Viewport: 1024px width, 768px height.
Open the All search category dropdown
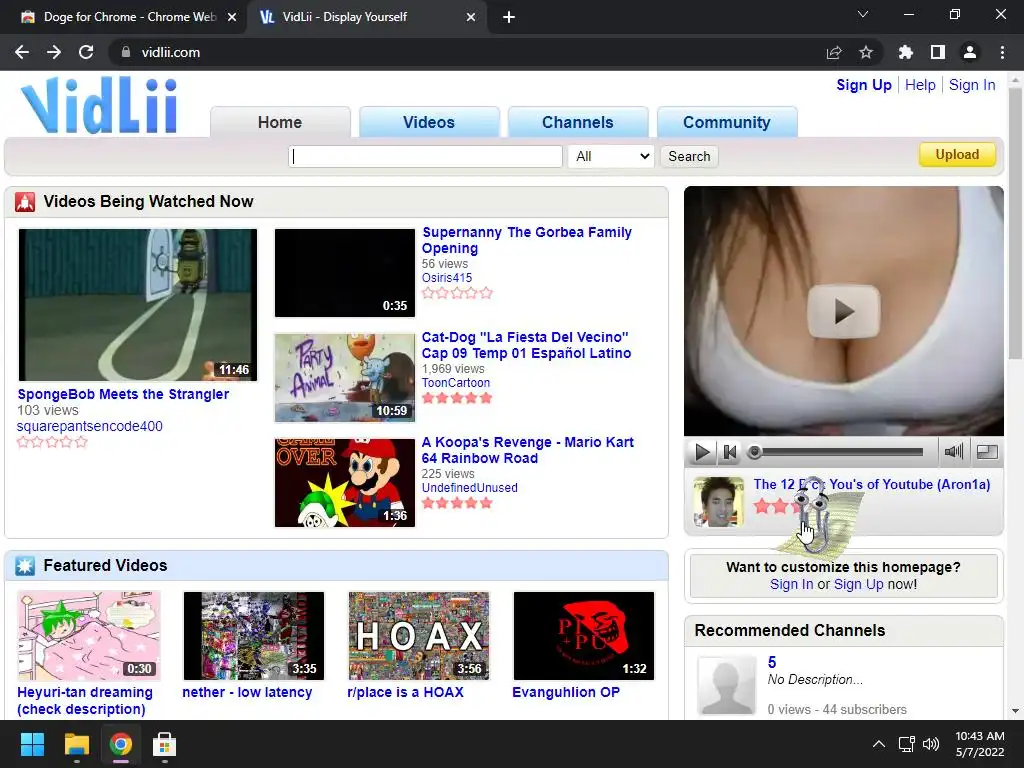coord(611,156)
